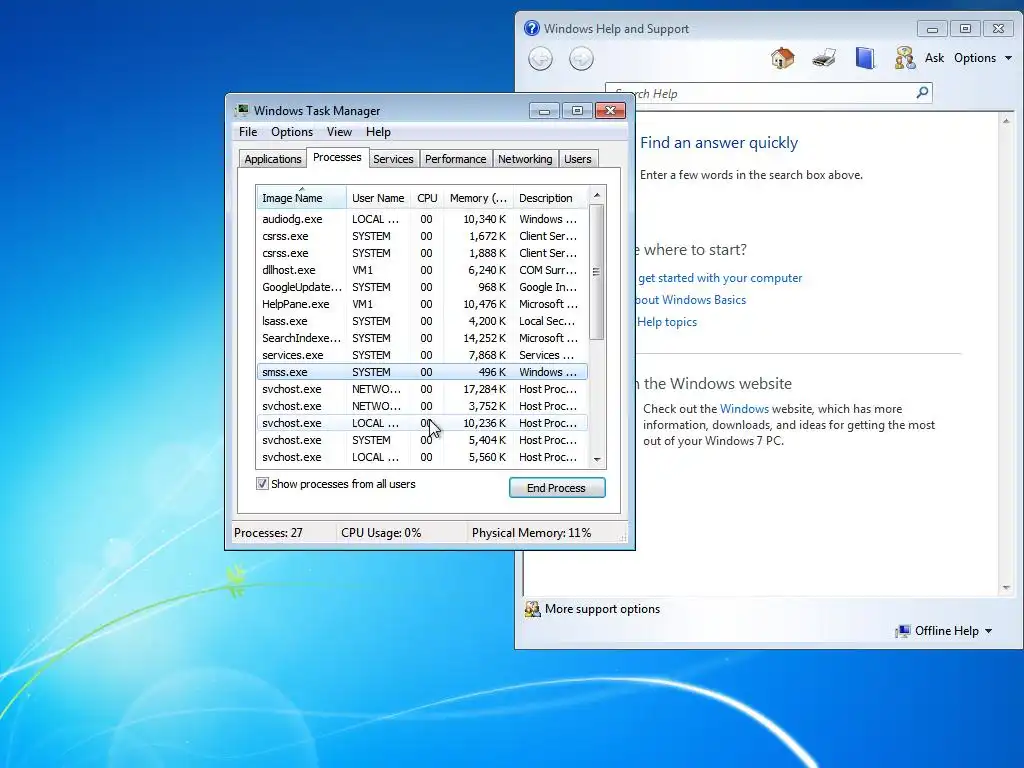The height and width of the screenshot is (768, 1024).
Task: Switch to the Networking tab
Action: click(525, 159)
